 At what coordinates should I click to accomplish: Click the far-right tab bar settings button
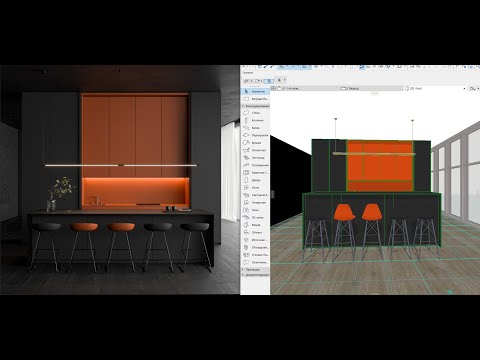pos(472,88)
